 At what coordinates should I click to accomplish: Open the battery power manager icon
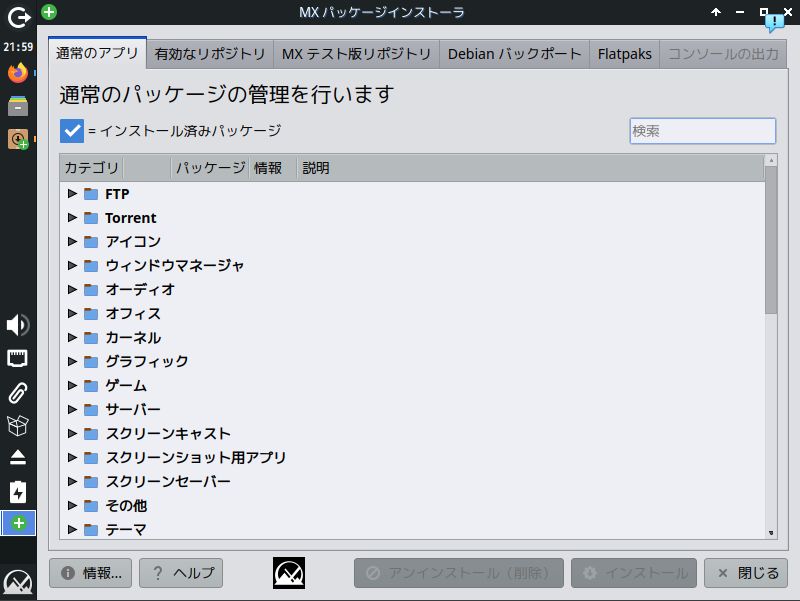pos(18,492)
